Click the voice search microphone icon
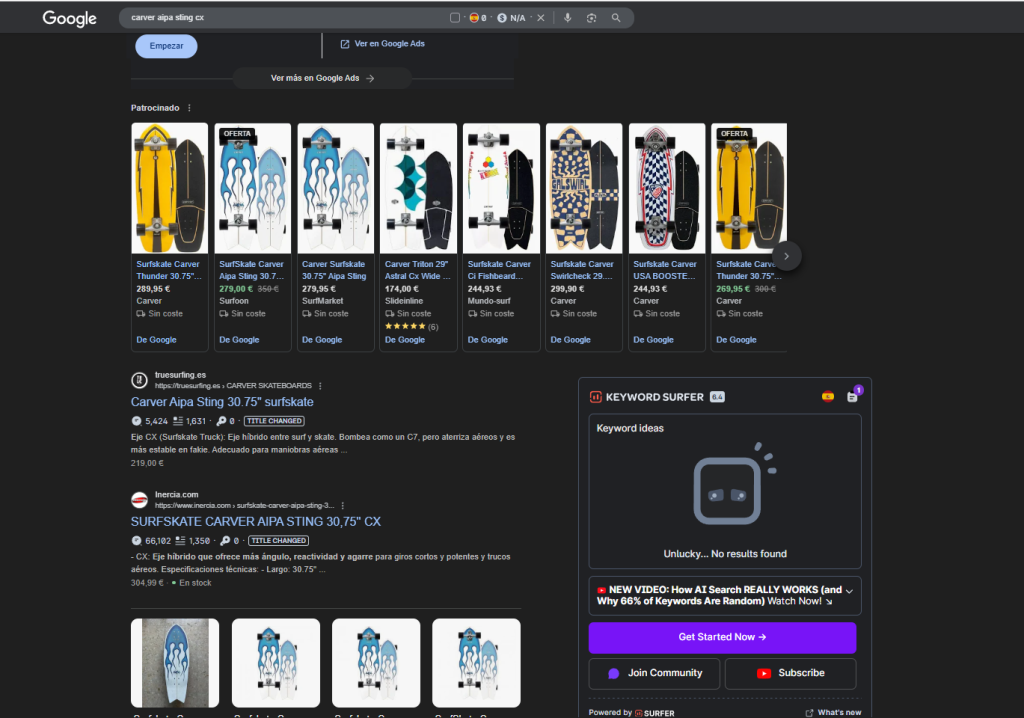Viewport: 1024px width, 718px height. click(567, 18)
